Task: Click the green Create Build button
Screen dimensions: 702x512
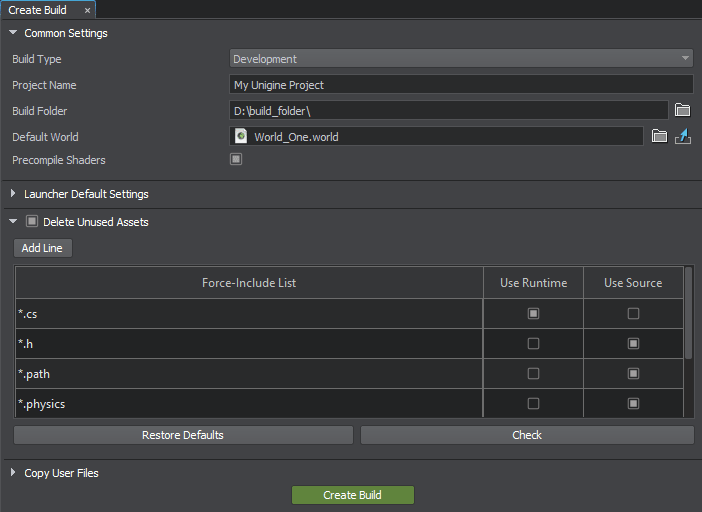Action: tap(352, 495)
